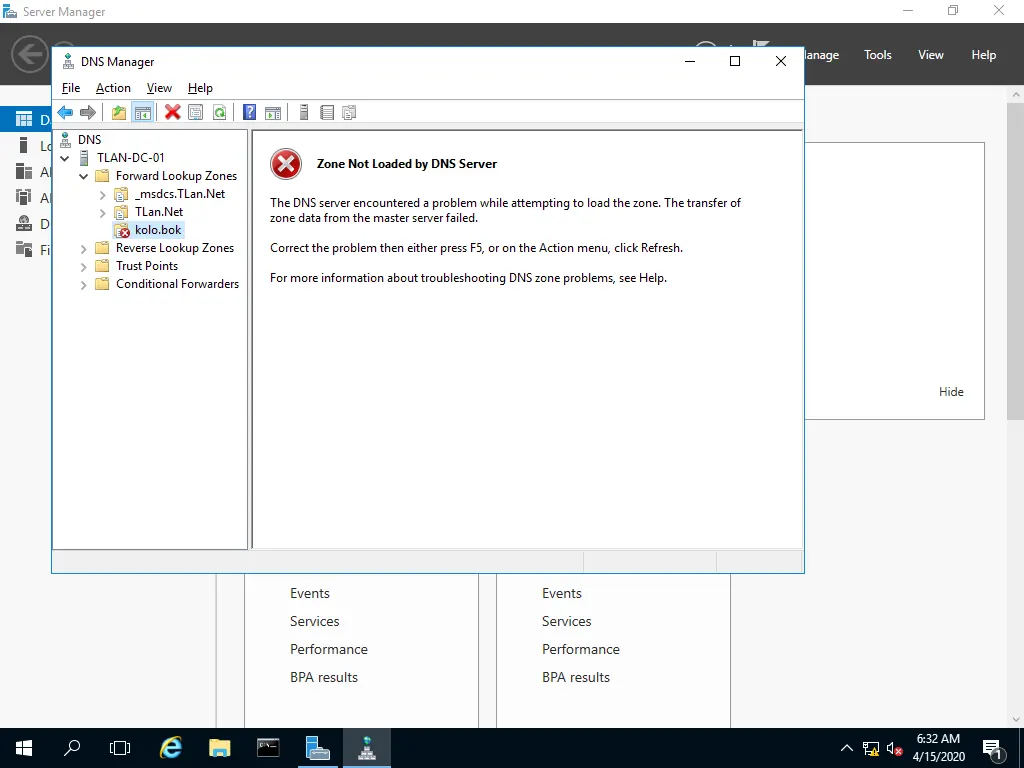Open the notification center icon
This screenshot has height=768, width=1024.
coord(993,748)
